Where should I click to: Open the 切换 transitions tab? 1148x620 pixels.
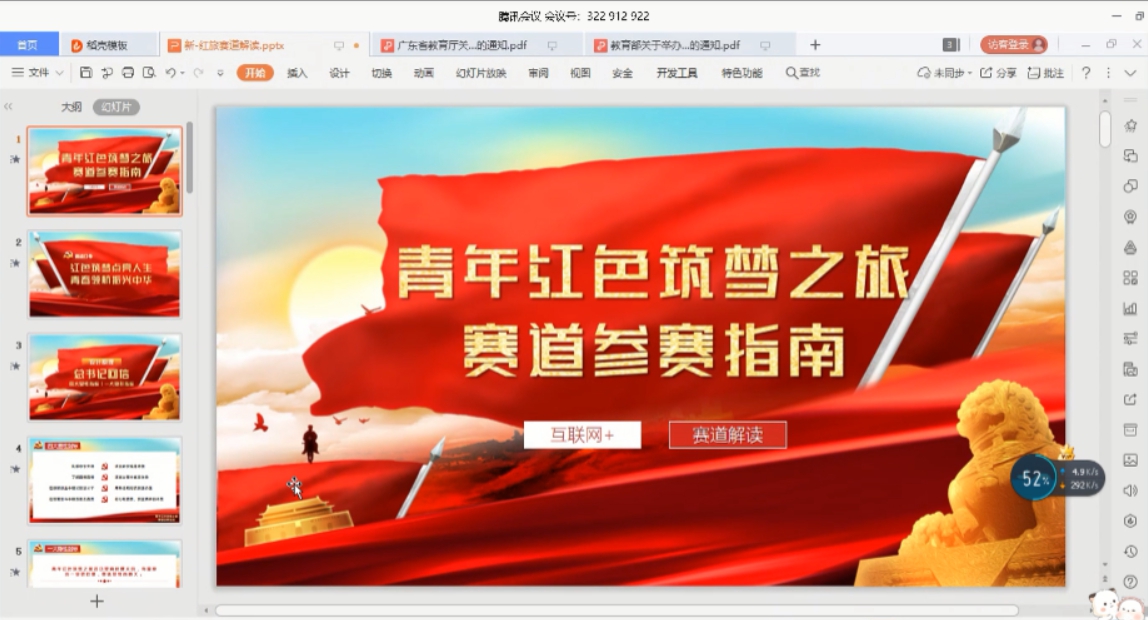point(381,72)
